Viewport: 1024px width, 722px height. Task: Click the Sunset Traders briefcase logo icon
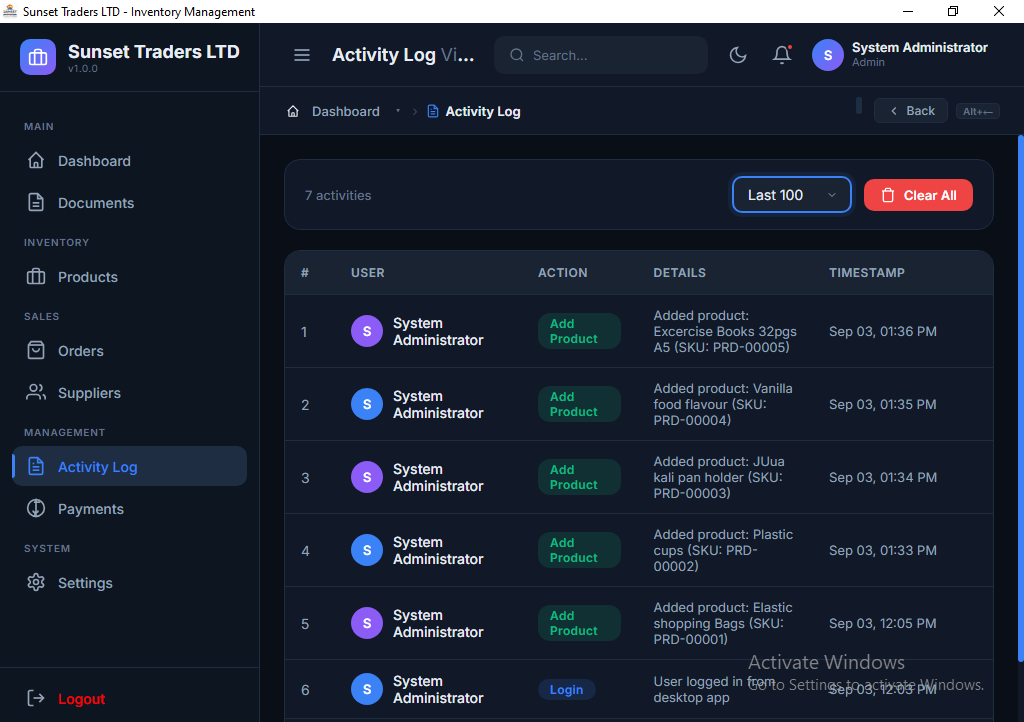coord(38,57)
